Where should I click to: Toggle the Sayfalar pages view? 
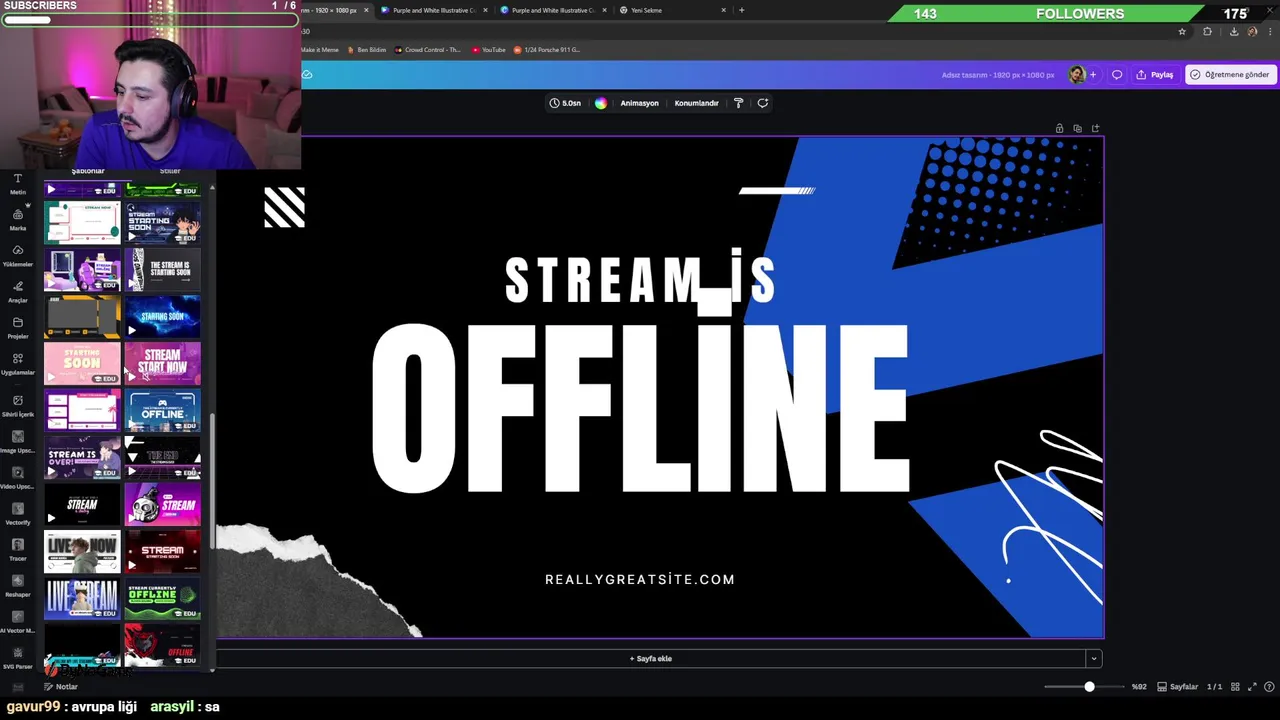(1178, 687)
